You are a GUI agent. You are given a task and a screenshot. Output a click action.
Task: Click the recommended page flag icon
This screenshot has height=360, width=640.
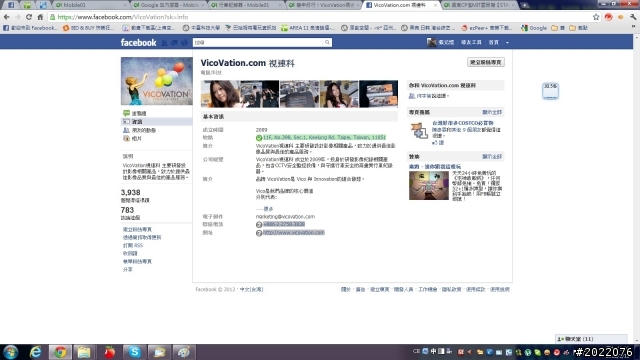click(x=419, y=131)
